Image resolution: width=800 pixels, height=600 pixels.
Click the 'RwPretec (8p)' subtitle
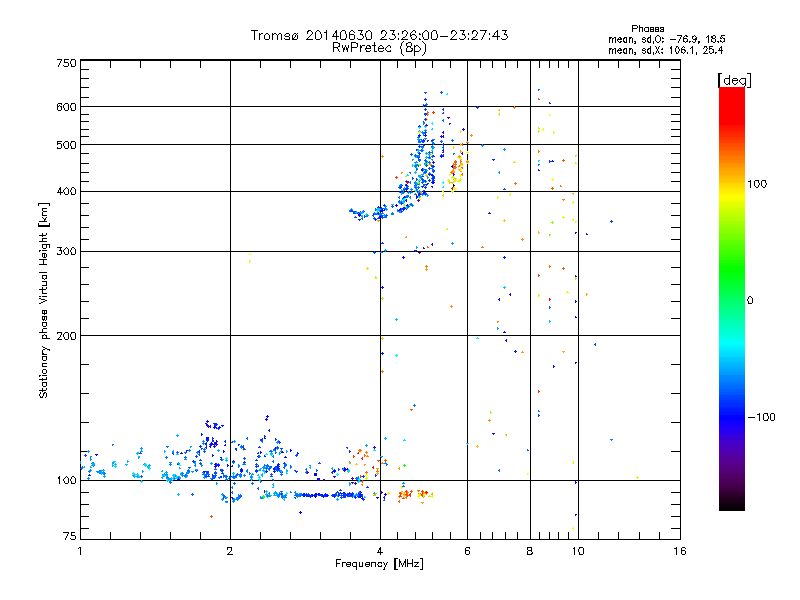[x=379, y=48]
